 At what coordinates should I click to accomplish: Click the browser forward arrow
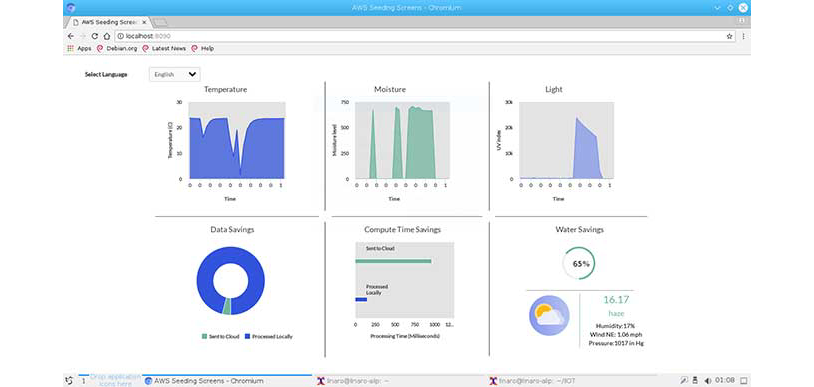pyautogui.click(x=83, y=36)
